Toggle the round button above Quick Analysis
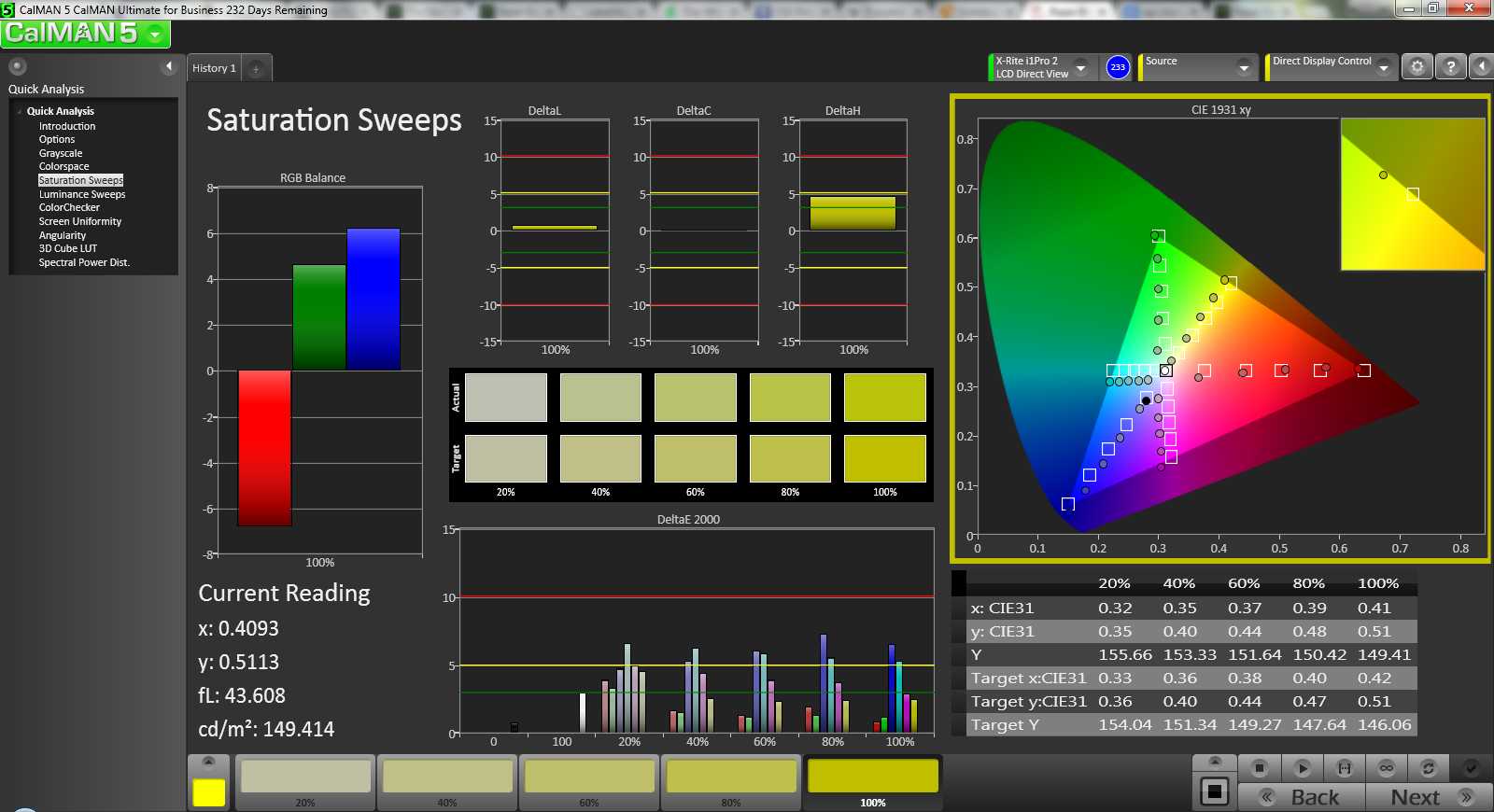 coord(18,66)
